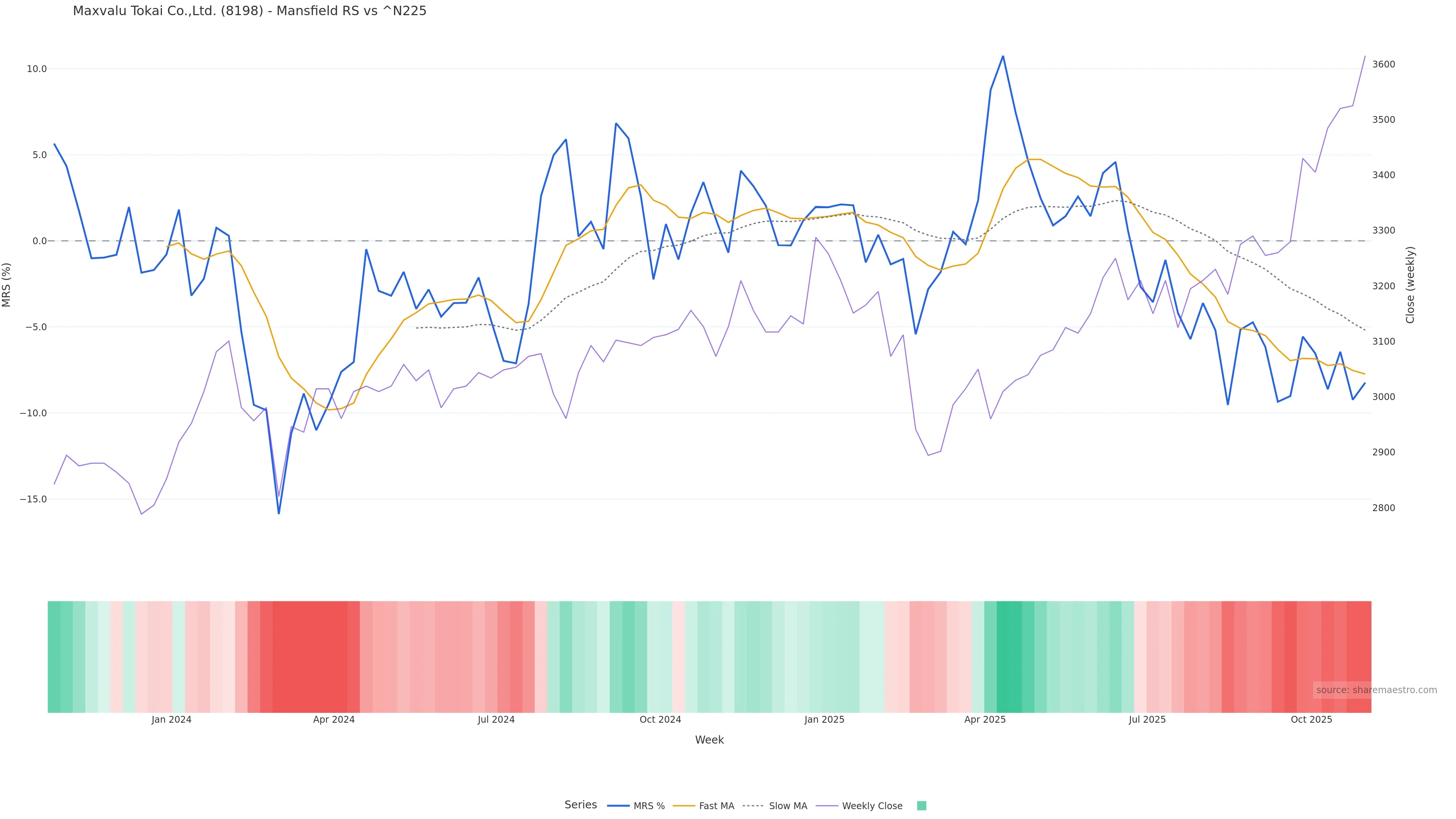
Task: Click the blue MRS % legend line icon
Action: 618,806
